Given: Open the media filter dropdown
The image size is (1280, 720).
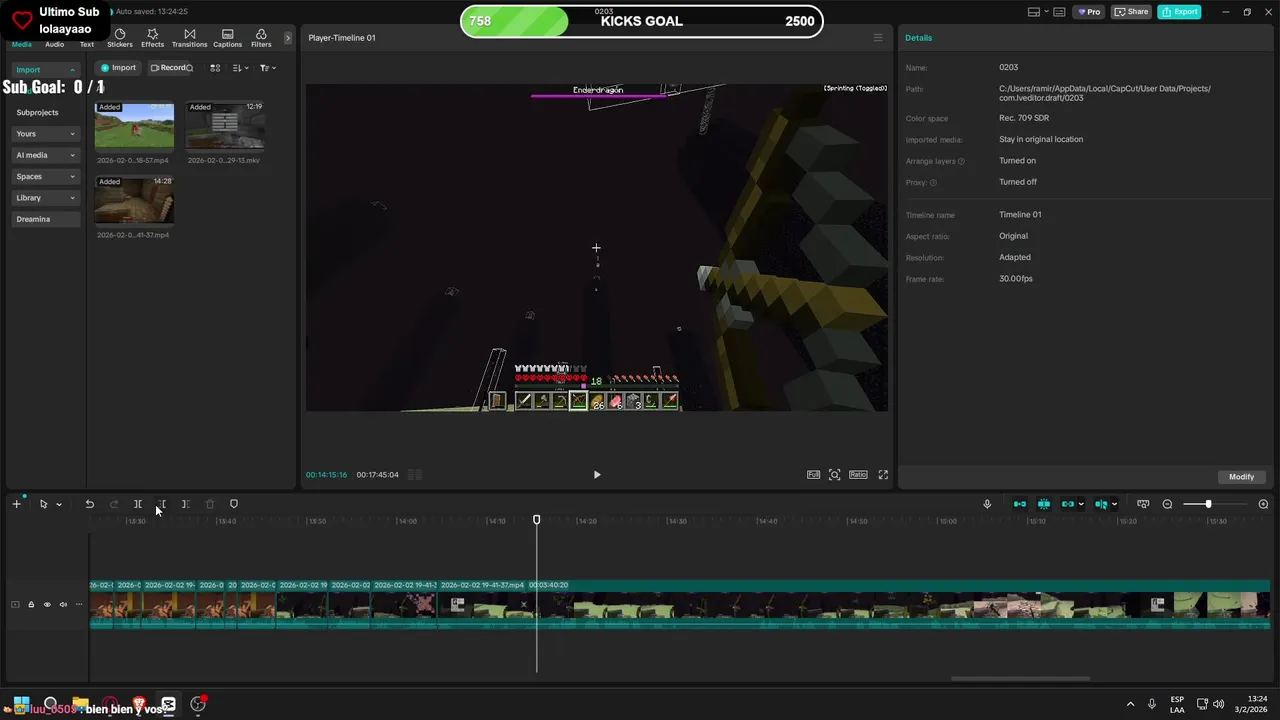Looking at the screenshot, I should coord(267,68).
